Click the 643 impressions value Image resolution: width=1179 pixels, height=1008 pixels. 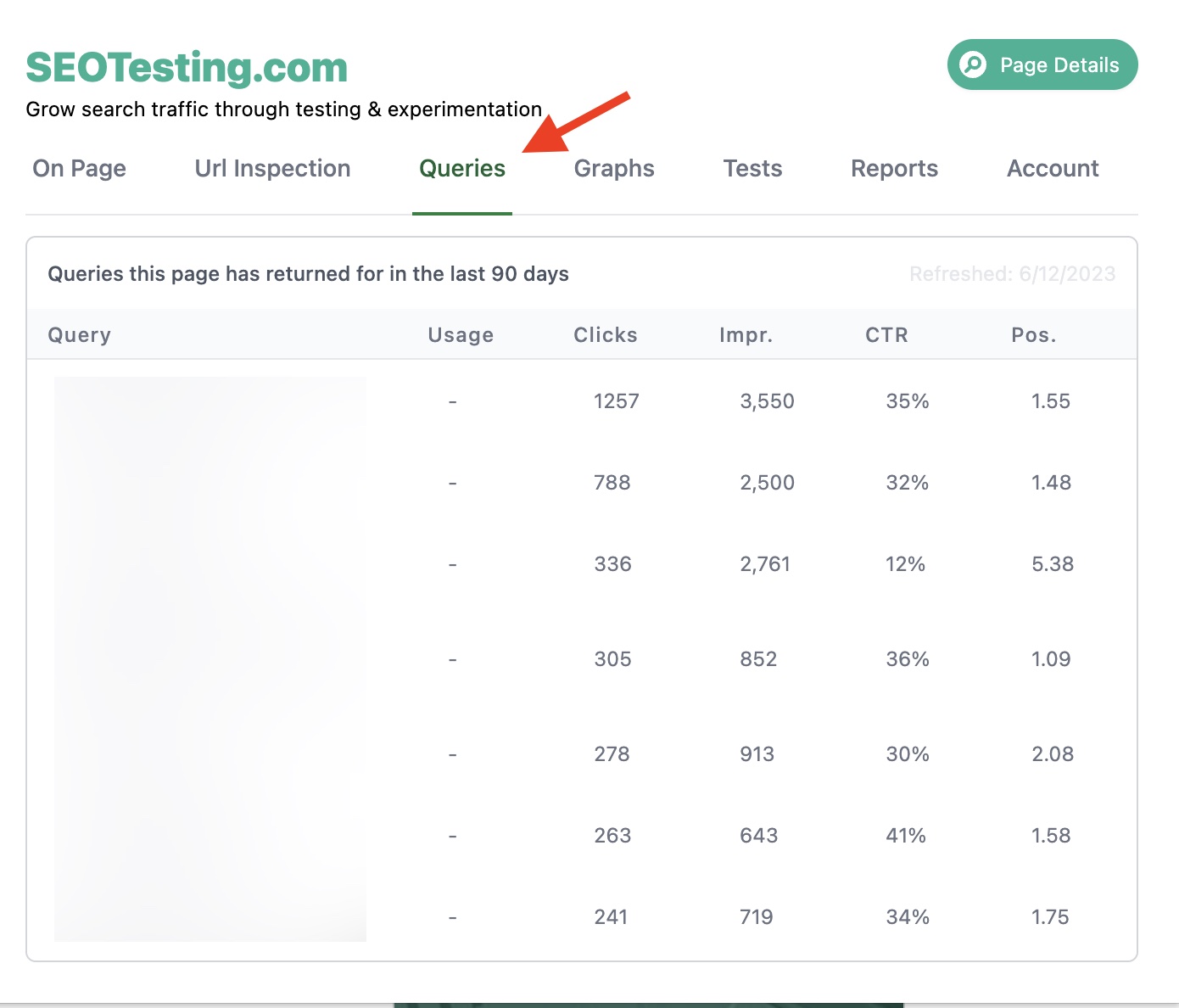[x=759, y=836]
